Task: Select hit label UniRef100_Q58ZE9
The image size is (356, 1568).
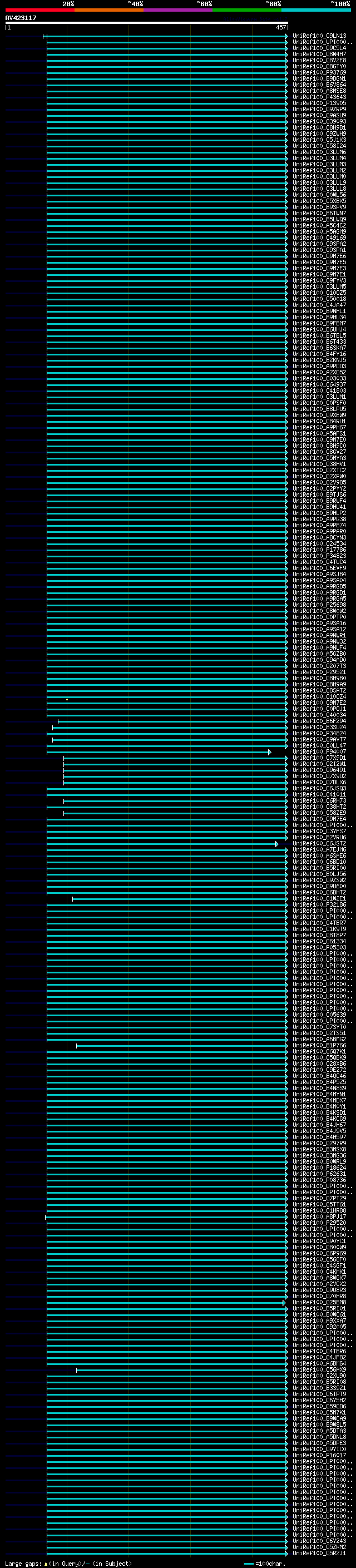Action: 319,813
